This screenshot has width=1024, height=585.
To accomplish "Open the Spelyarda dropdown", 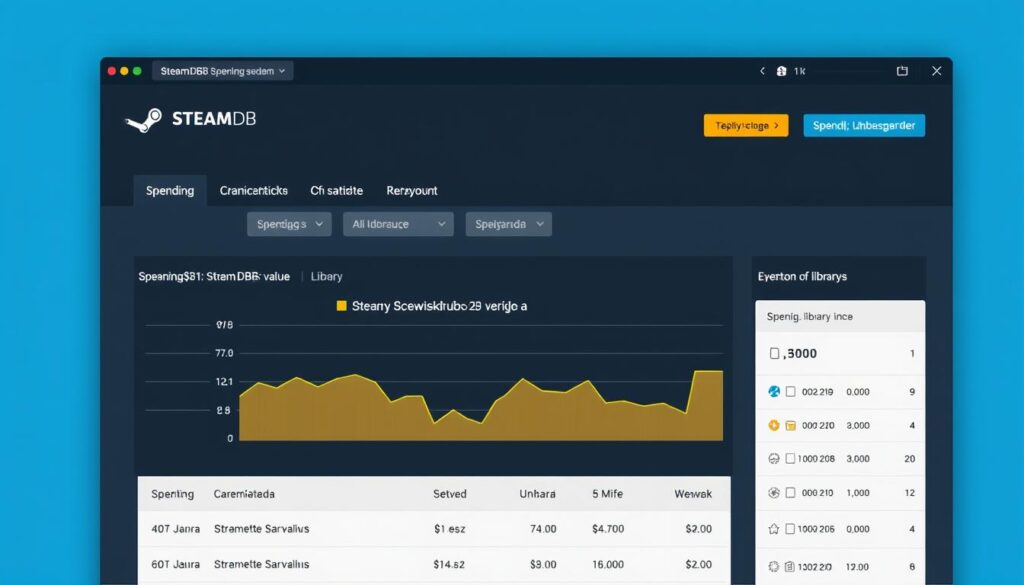I will point(508,224).
